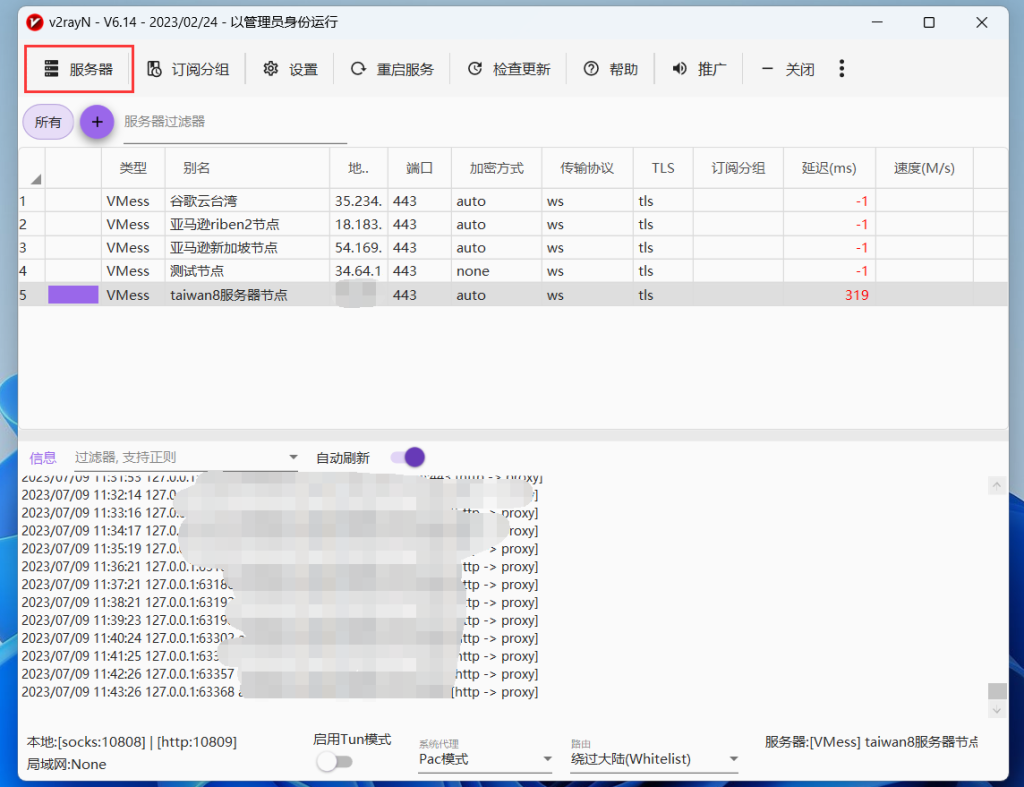1024x787 pixels.
Task: Click the 2023/07/09 11:43:26 log line
Action: (280, 692)
